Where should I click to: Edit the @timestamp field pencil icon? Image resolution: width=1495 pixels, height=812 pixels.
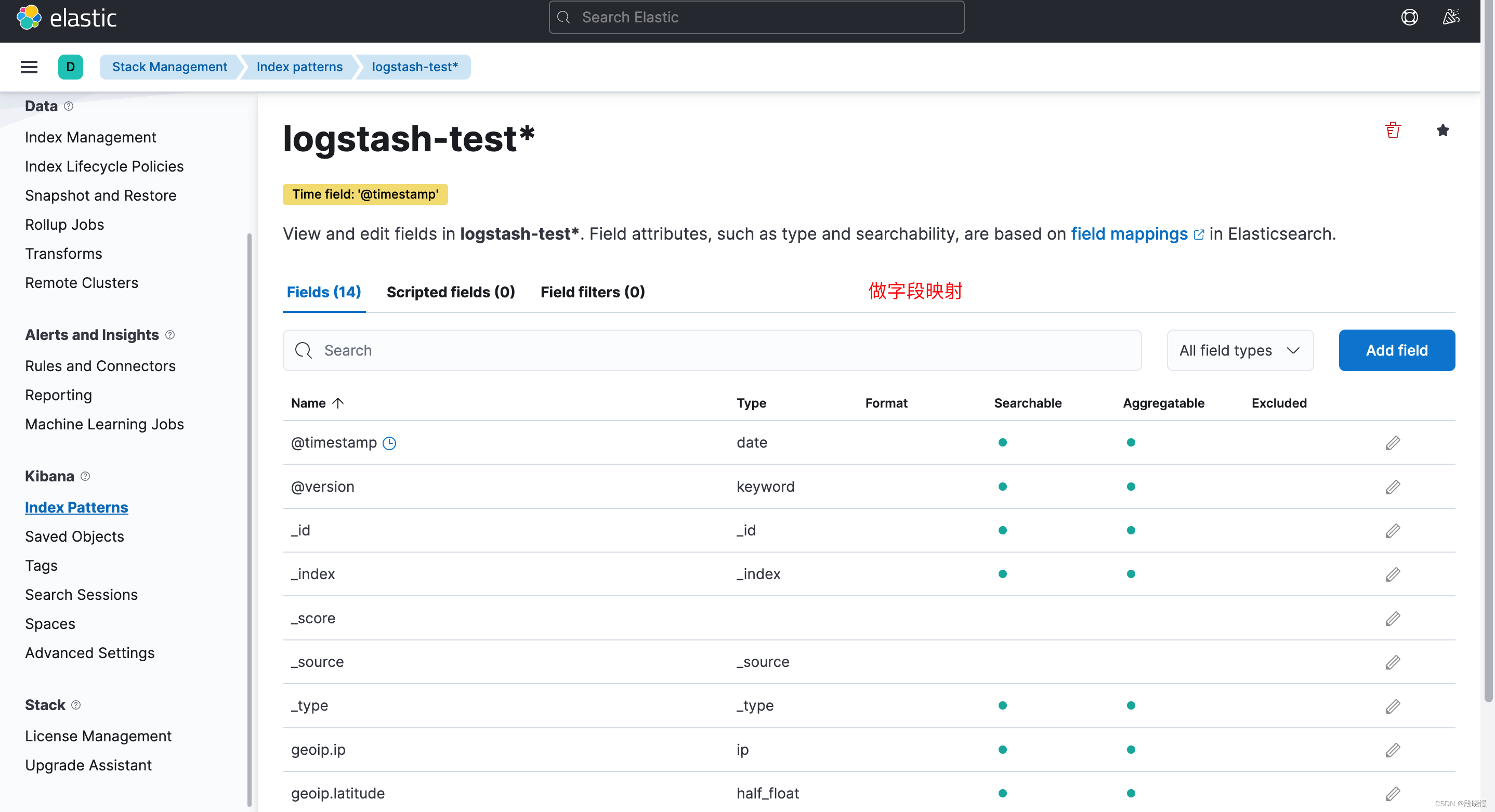point(1393,443)
